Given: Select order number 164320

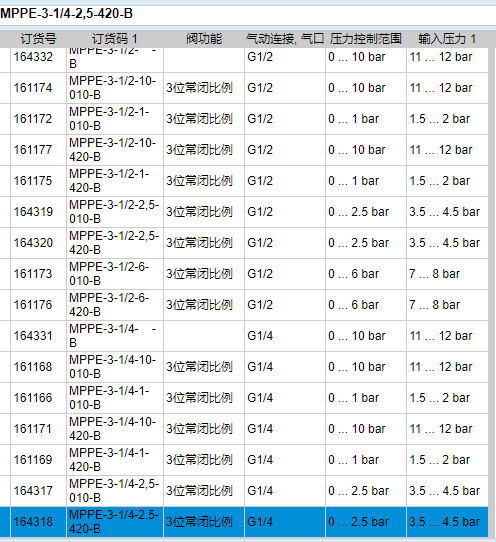Looking at the screenshot, I should point(33,243).
